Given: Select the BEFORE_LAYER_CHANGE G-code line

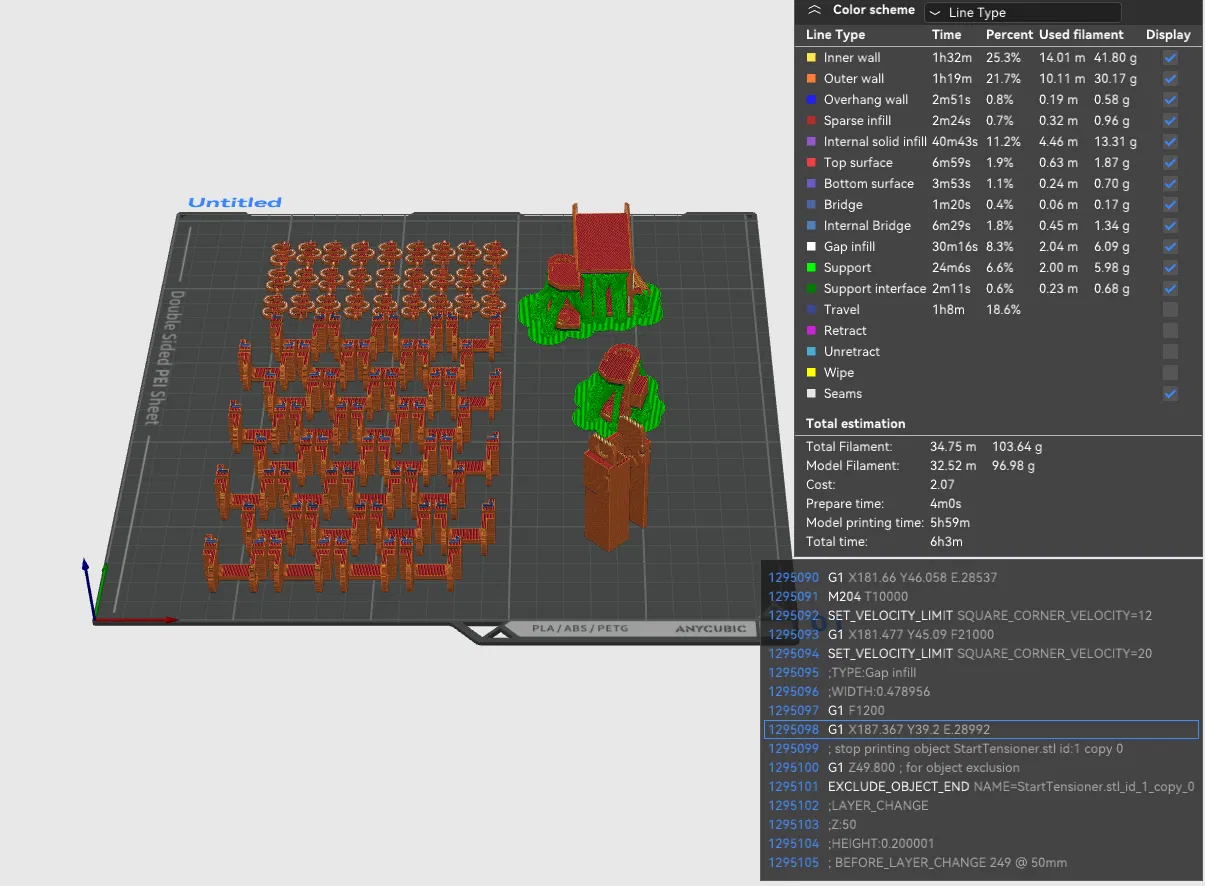Looking at the screenshot, I should pos(981,863).
